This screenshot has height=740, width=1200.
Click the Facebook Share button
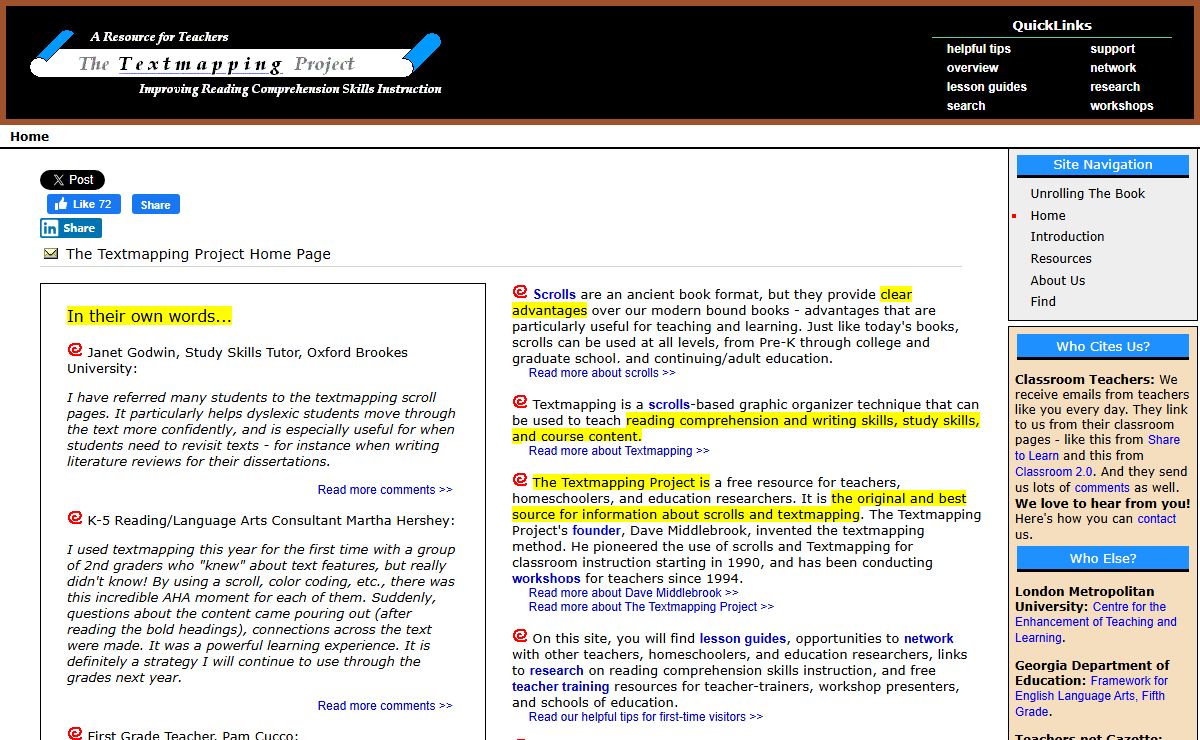(x=155, y=204)
